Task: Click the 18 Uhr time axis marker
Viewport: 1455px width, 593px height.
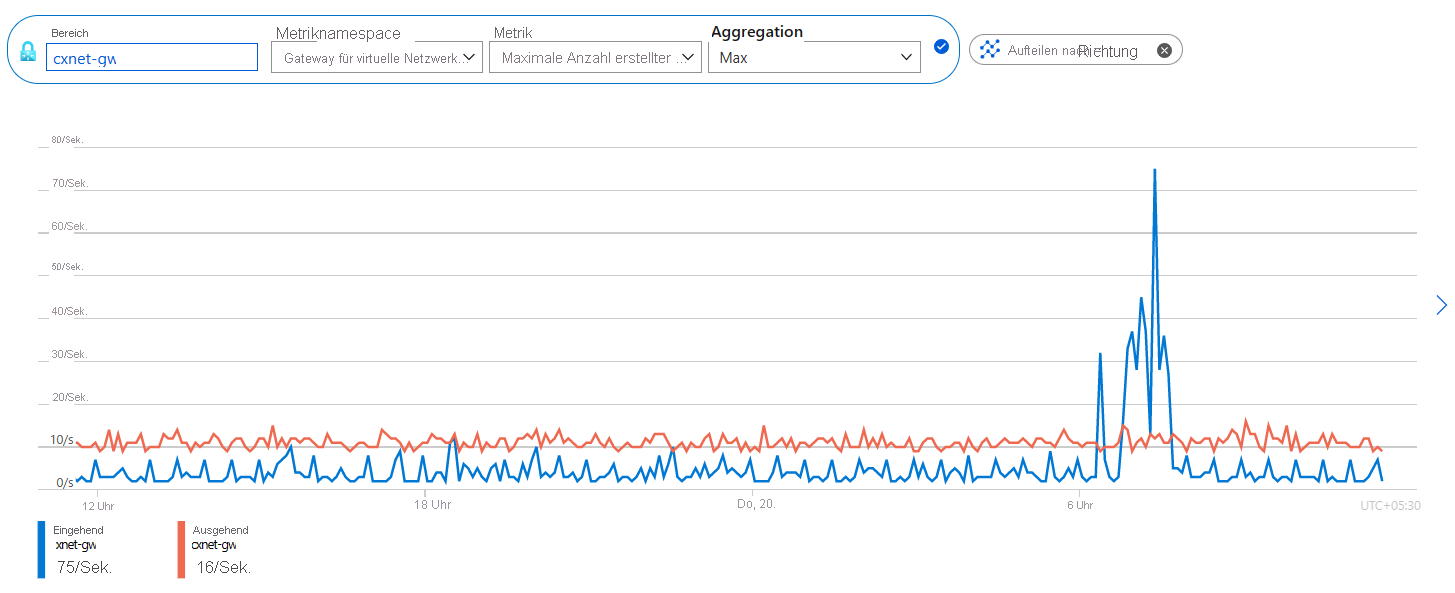Action: click(x=431, y=505)
